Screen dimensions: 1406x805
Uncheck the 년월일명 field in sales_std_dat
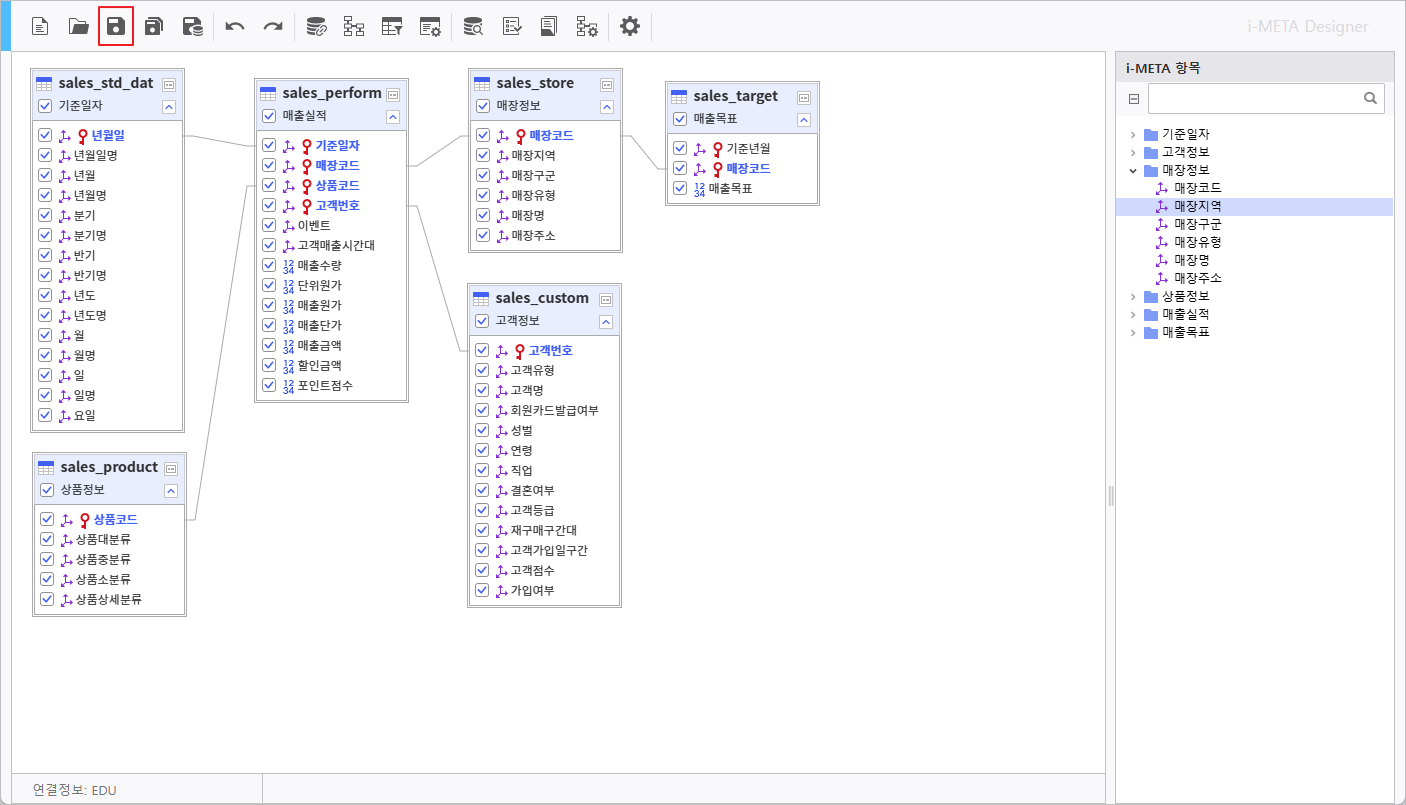(45, 155)
